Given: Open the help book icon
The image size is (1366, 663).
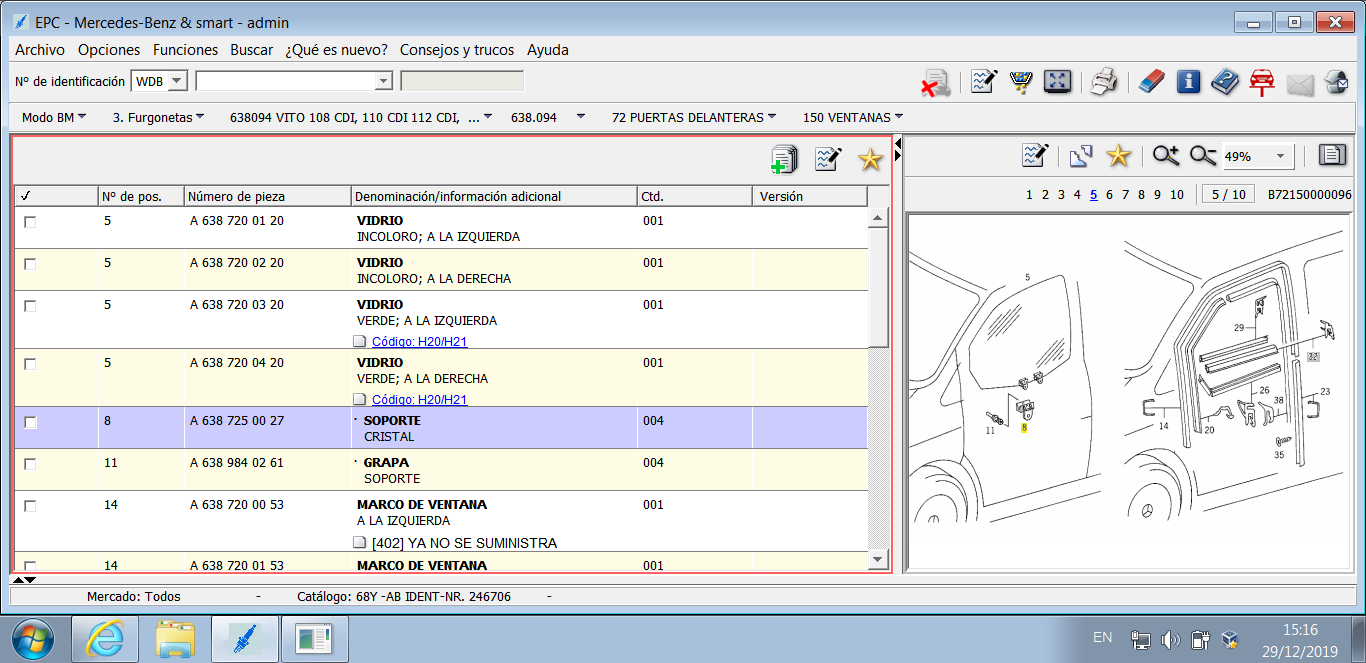Looking at the screenshot, I should (x=1225, y=82).
